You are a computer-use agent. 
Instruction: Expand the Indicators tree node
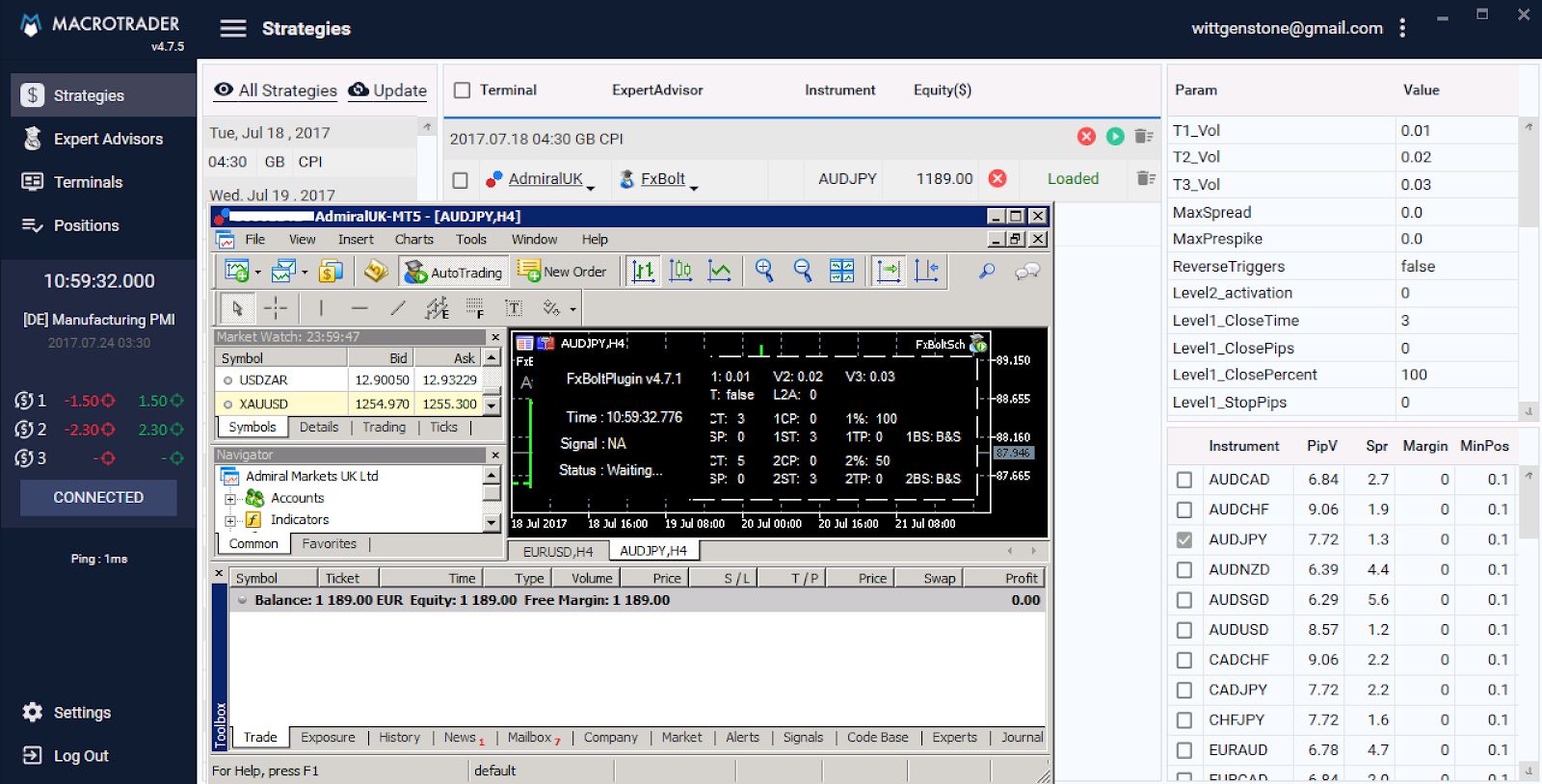[230, 521]
